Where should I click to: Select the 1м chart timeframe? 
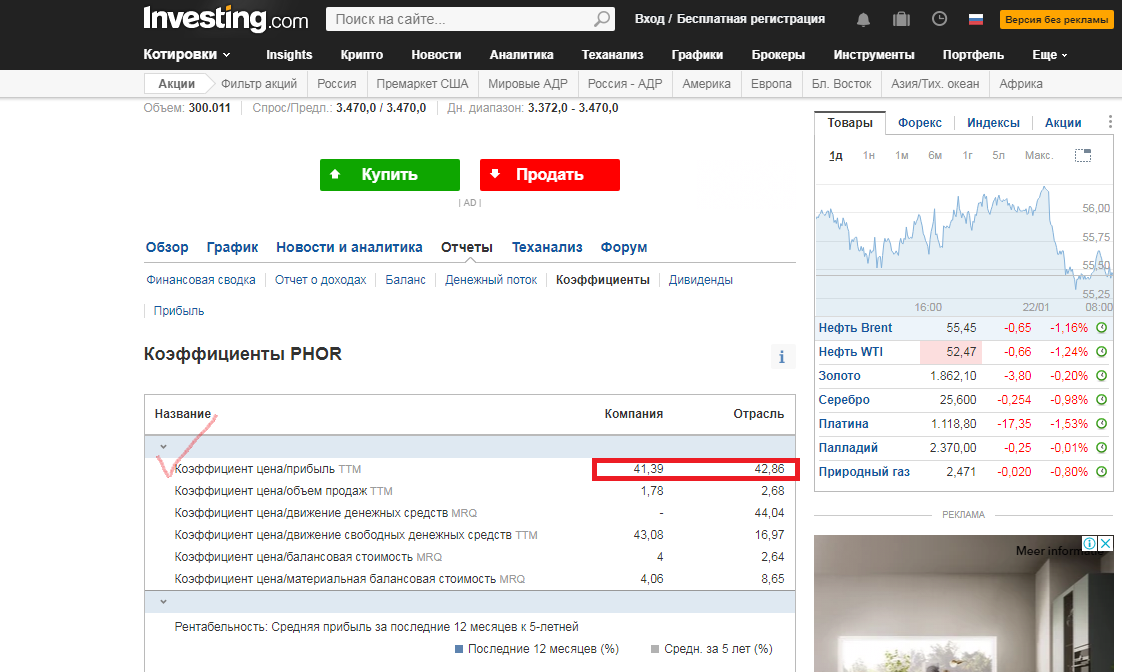[902, 155]
